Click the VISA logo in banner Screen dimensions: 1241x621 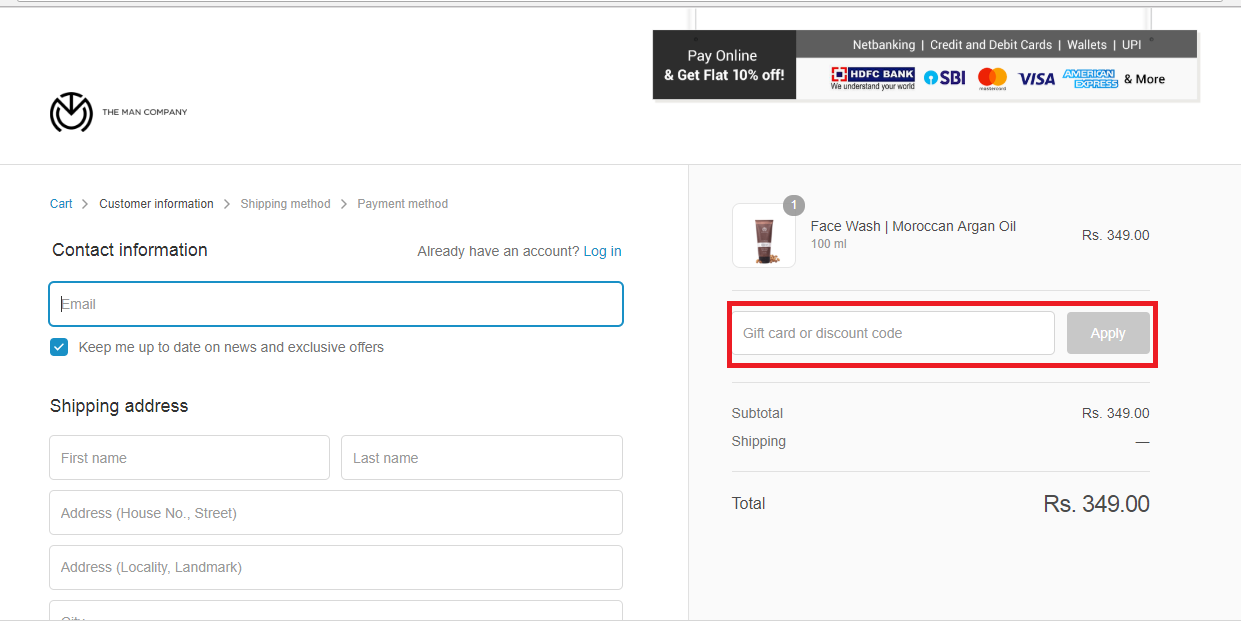[x=1036, y=79]
